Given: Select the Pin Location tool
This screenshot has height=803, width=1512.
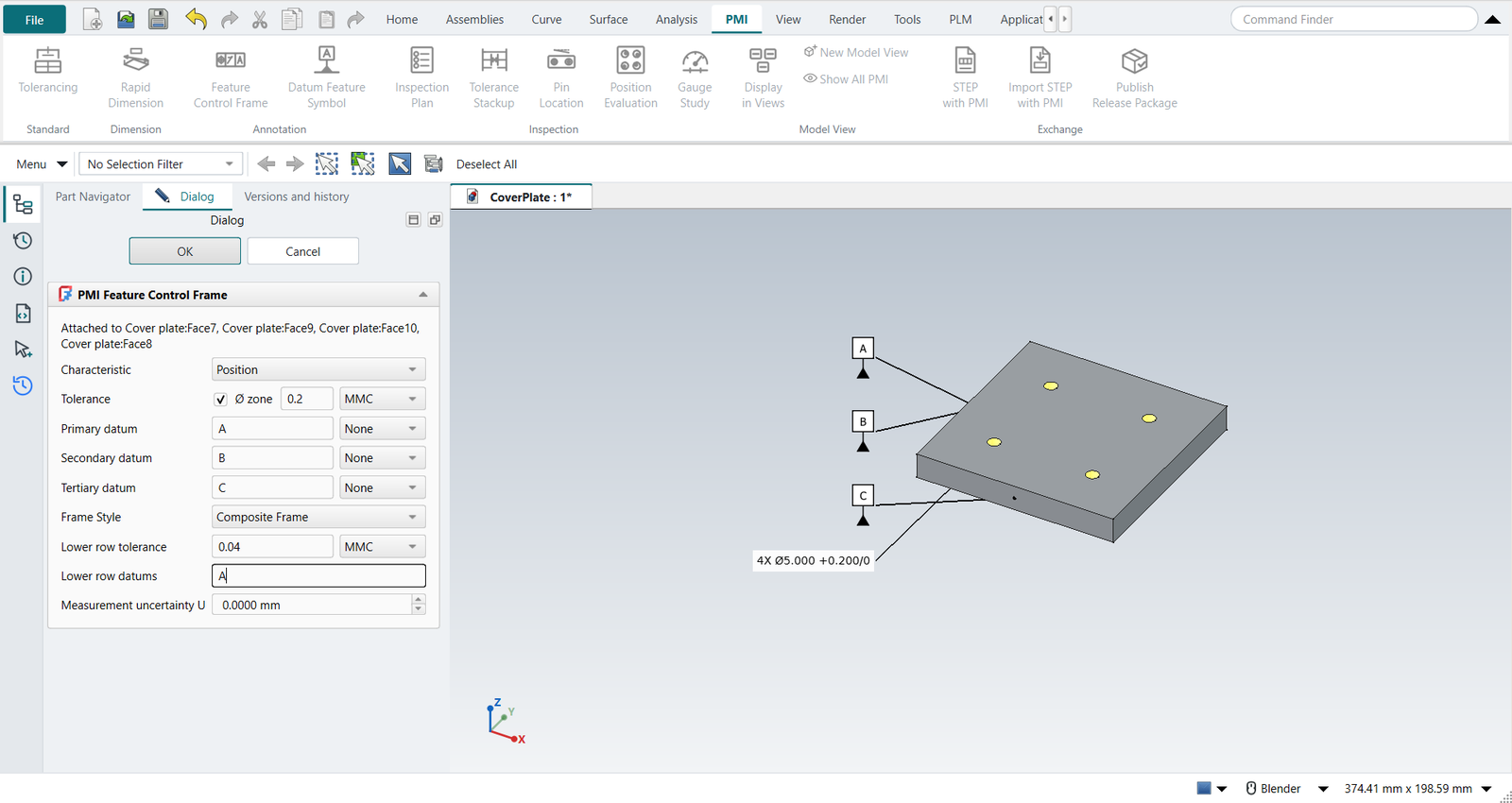Looking at the screenshot, I should coord(561,78).
